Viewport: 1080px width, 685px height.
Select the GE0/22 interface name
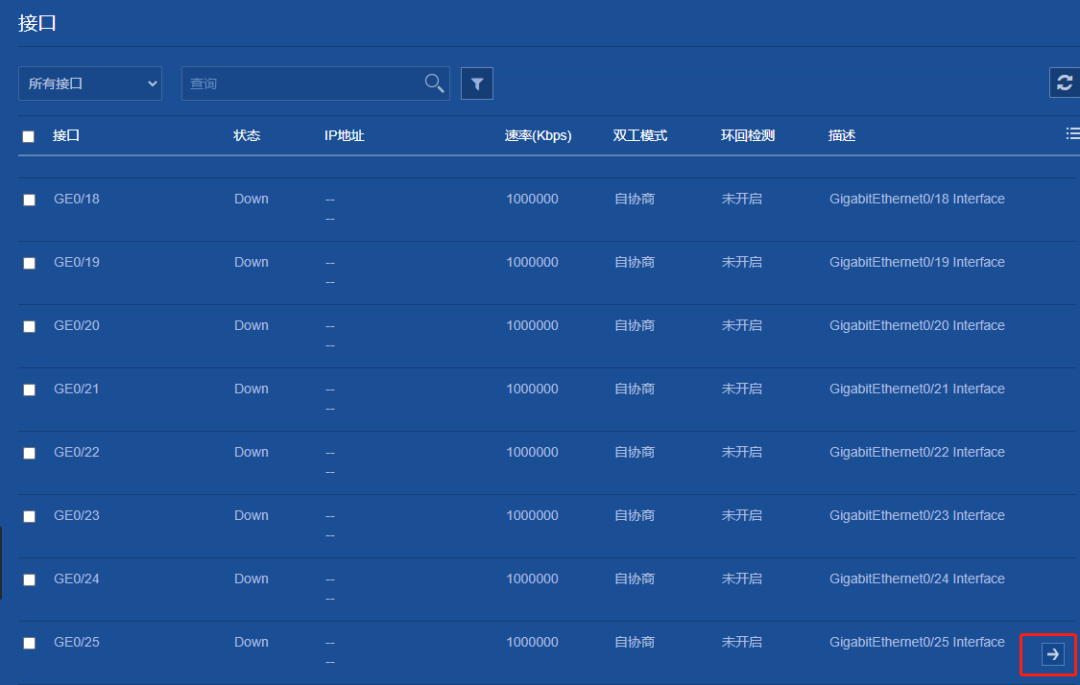(76, 452)
